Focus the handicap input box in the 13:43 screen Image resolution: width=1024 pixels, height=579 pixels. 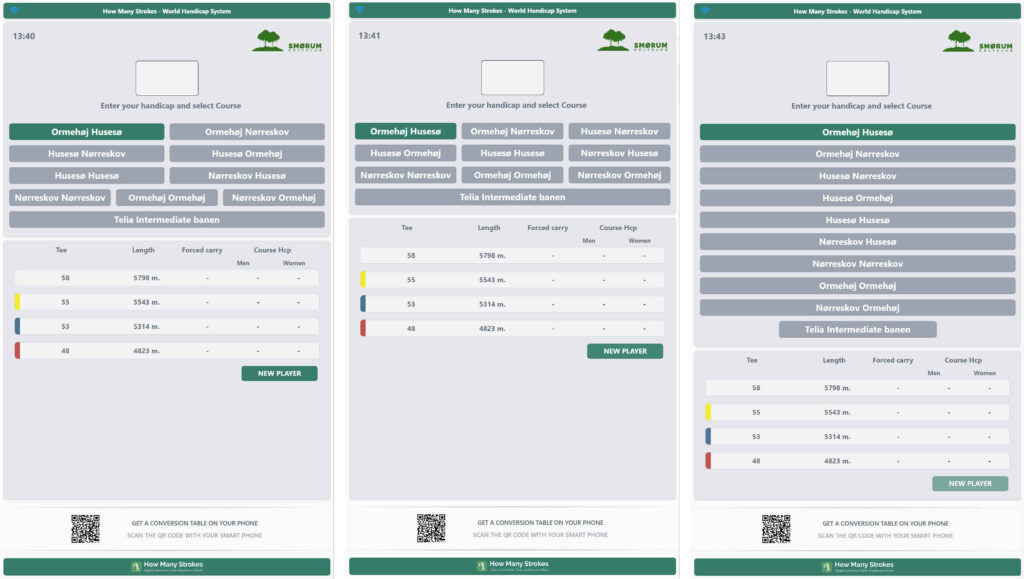[x=857, y=78]
